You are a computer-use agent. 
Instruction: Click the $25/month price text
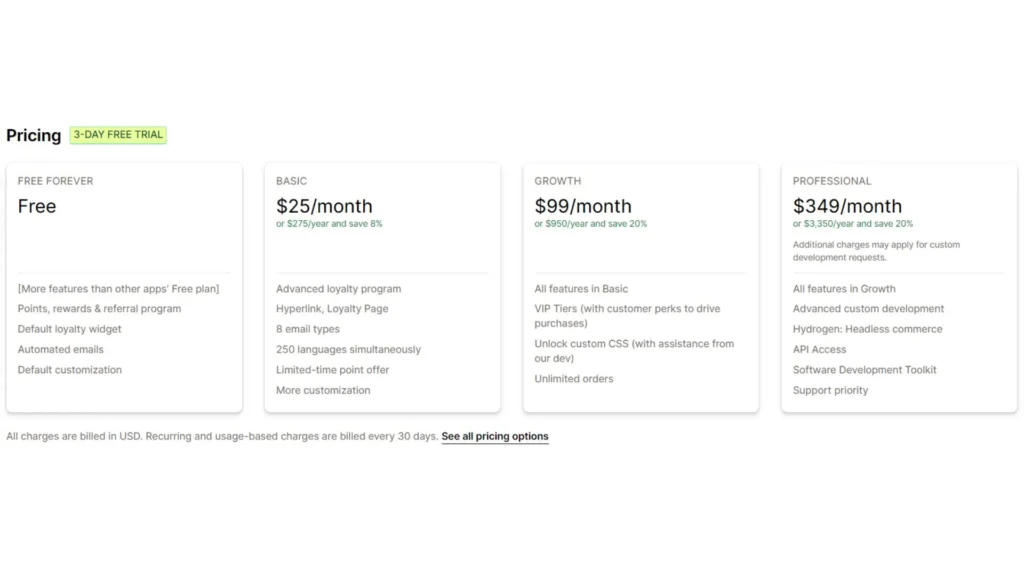coord(324,206)
